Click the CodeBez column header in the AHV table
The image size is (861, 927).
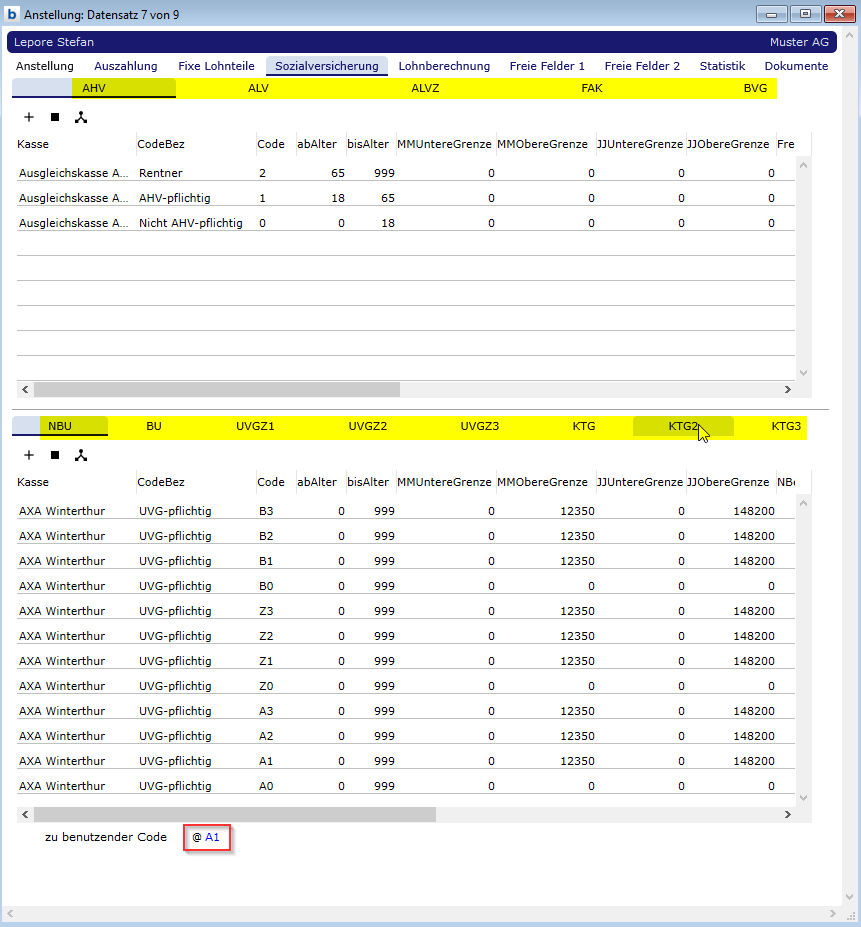click(x=160, y=144)
